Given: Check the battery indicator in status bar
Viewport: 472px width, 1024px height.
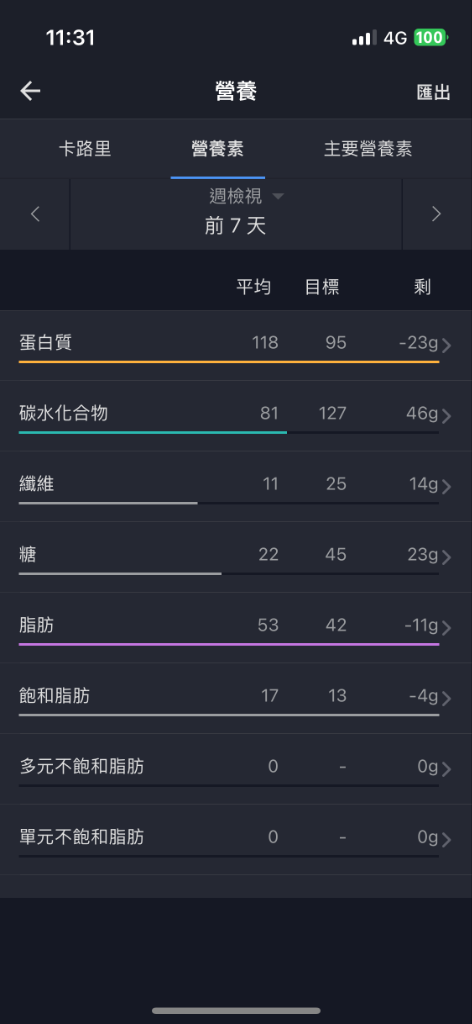Looking at the screenshot, I should pos(430,38).
